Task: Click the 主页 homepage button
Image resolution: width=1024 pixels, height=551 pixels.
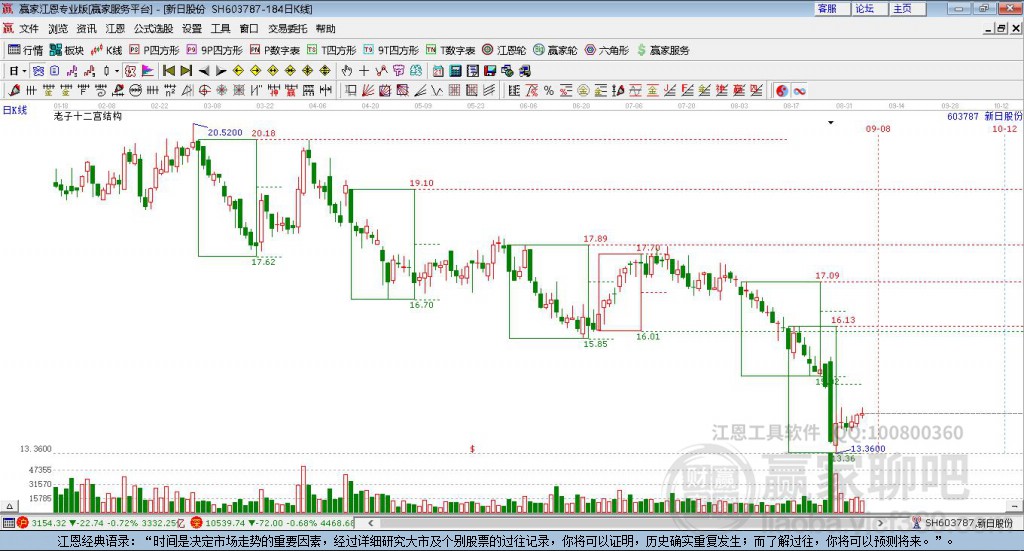Action: [907, 8]
